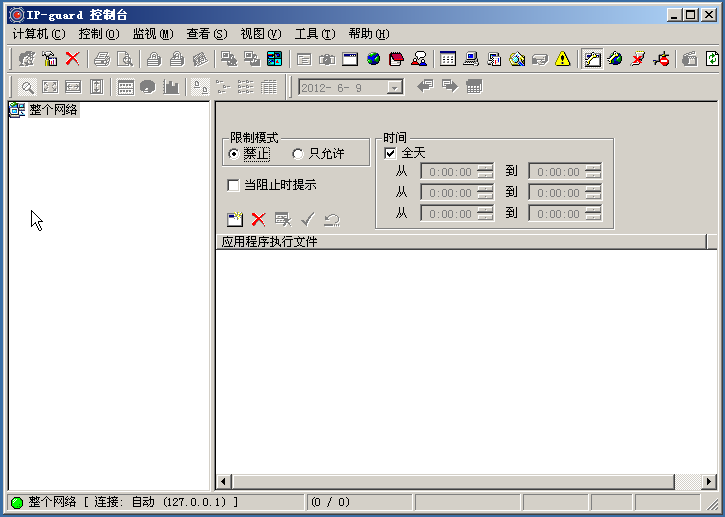Click the yellow warning triangle toolbar icon
Viewport: 725px width, 517px height.
tap(563, 59)
